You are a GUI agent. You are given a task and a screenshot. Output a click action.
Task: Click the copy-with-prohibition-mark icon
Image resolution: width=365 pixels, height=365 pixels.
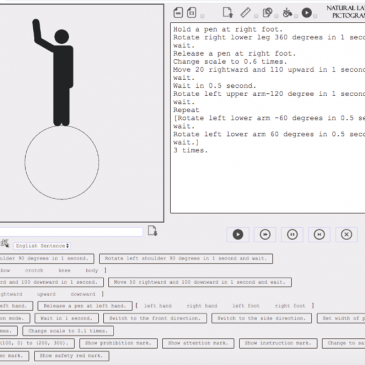pos(267,13)
